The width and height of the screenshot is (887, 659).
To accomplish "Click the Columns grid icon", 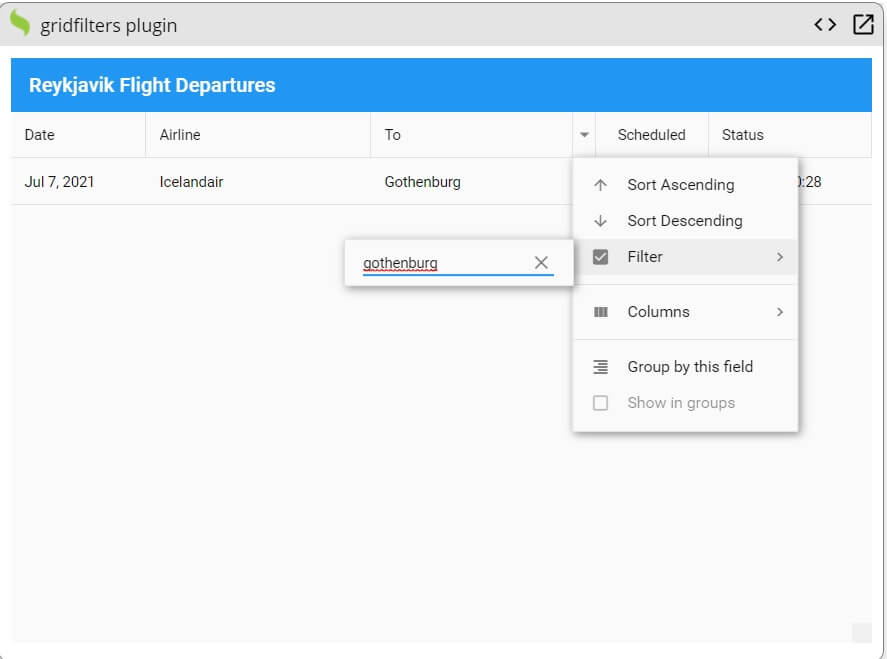I will 601,312.
